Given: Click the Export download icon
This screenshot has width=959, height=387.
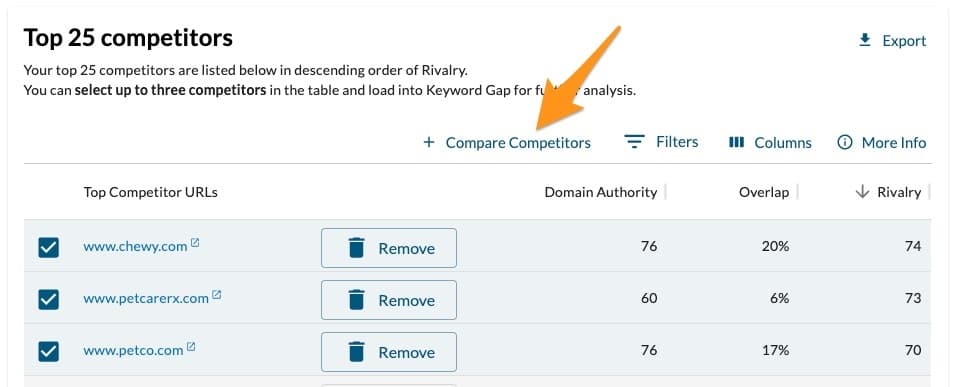Looking at the screenshot, I should [x=864, y=40].
